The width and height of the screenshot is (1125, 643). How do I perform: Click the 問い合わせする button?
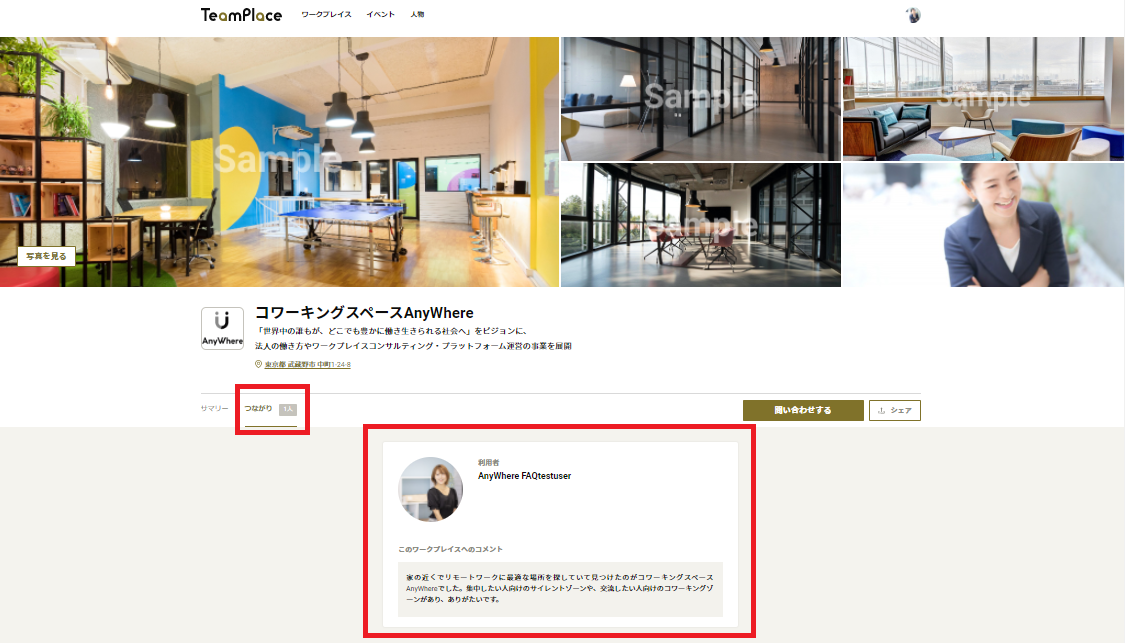click(802, 410)
